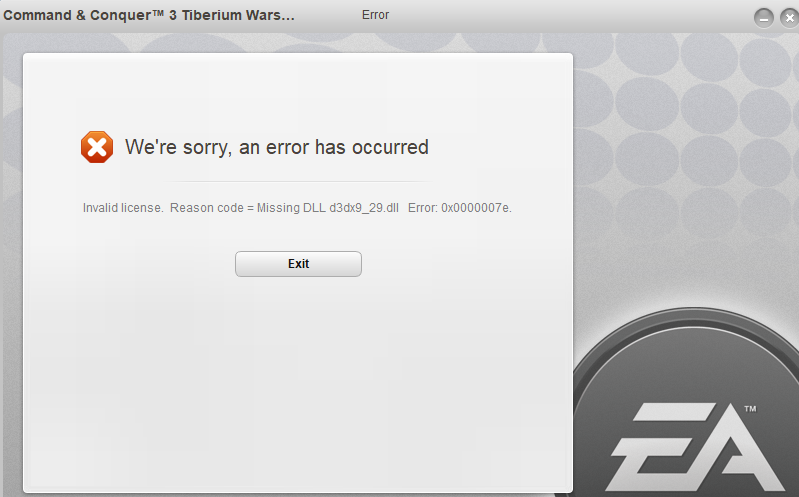Click the divider line under the heading
The width and height of the screenshot is (799, 497).
pyautogui.click(x=298, y=181)
